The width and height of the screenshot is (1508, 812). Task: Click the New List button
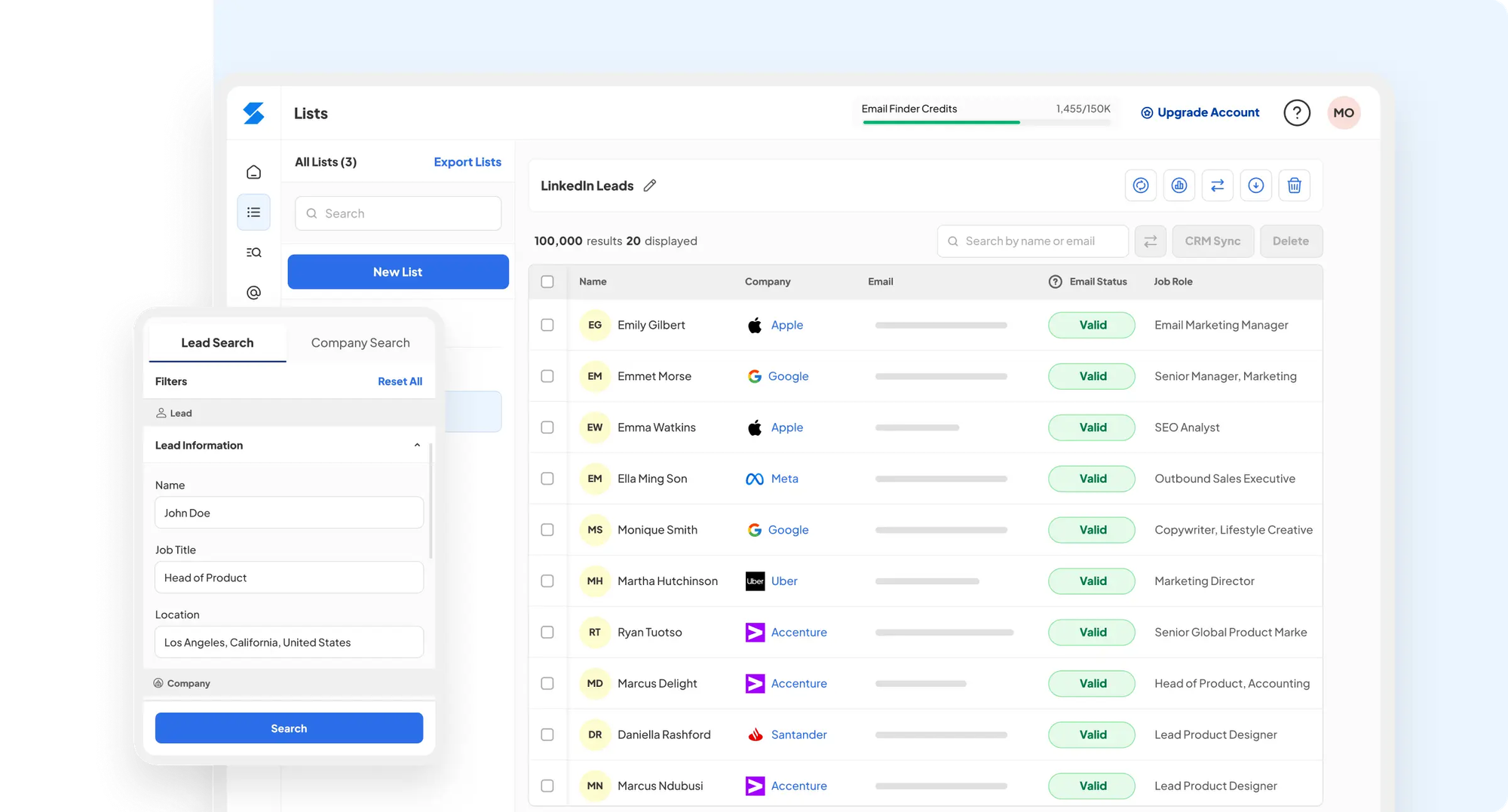[x=398, y=272]
